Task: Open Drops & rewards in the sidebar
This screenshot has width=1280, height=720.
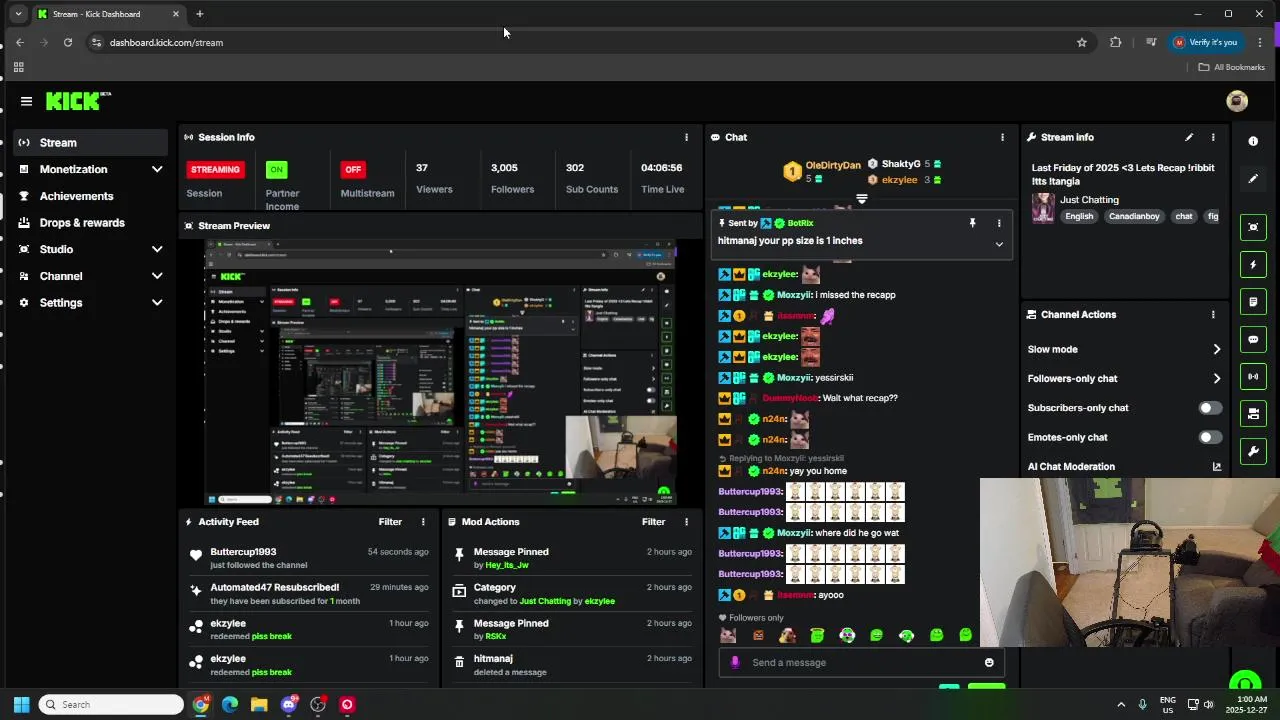Action: pos(90,223)
